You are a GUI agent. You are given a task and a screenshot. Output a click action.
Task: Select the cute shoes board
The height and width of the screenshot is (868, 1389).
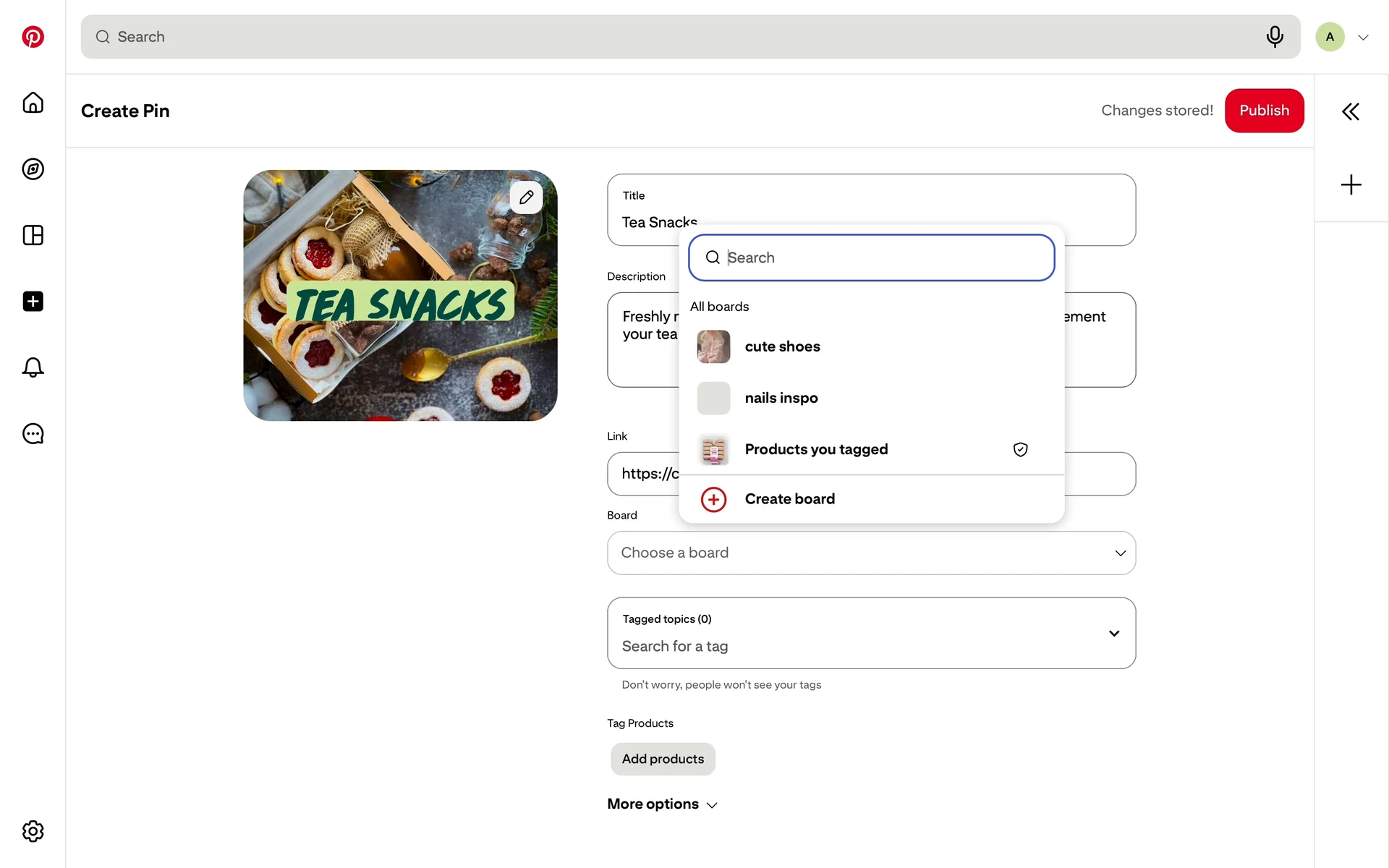[782, 346]
